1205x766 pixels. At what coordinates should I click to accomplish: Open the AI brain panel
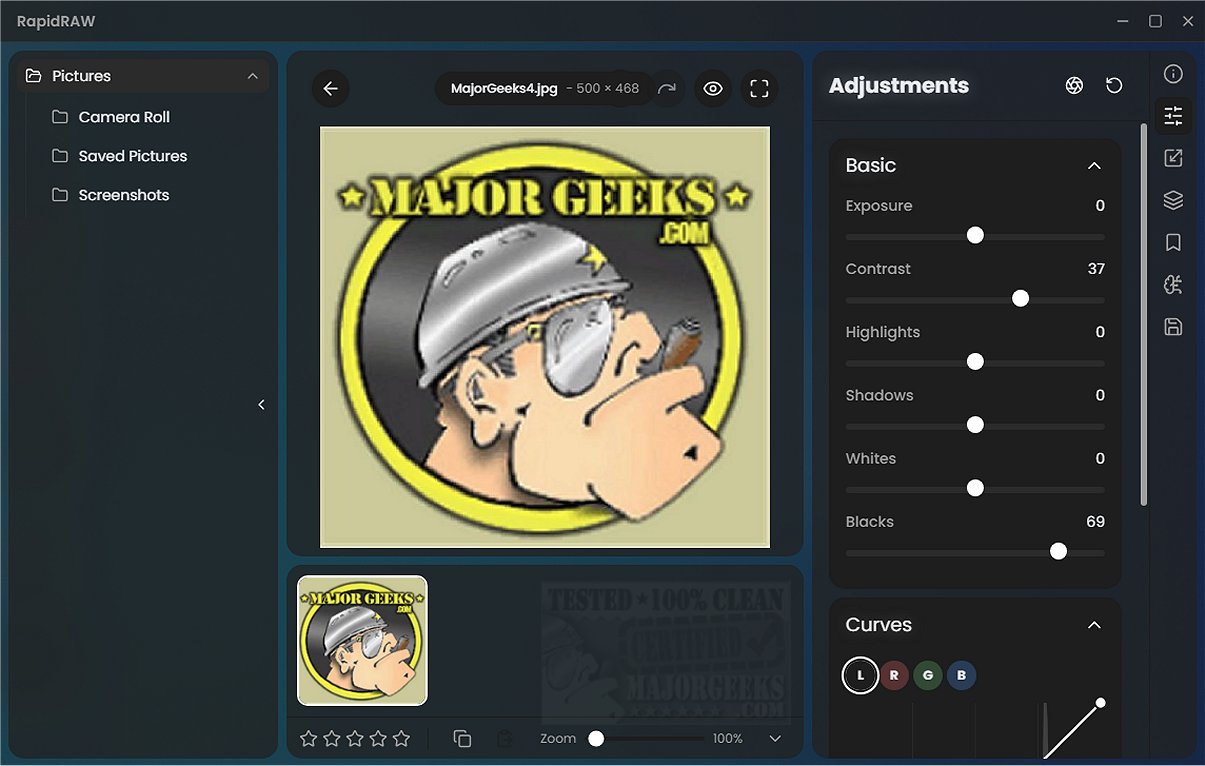tap(1173, 284)
